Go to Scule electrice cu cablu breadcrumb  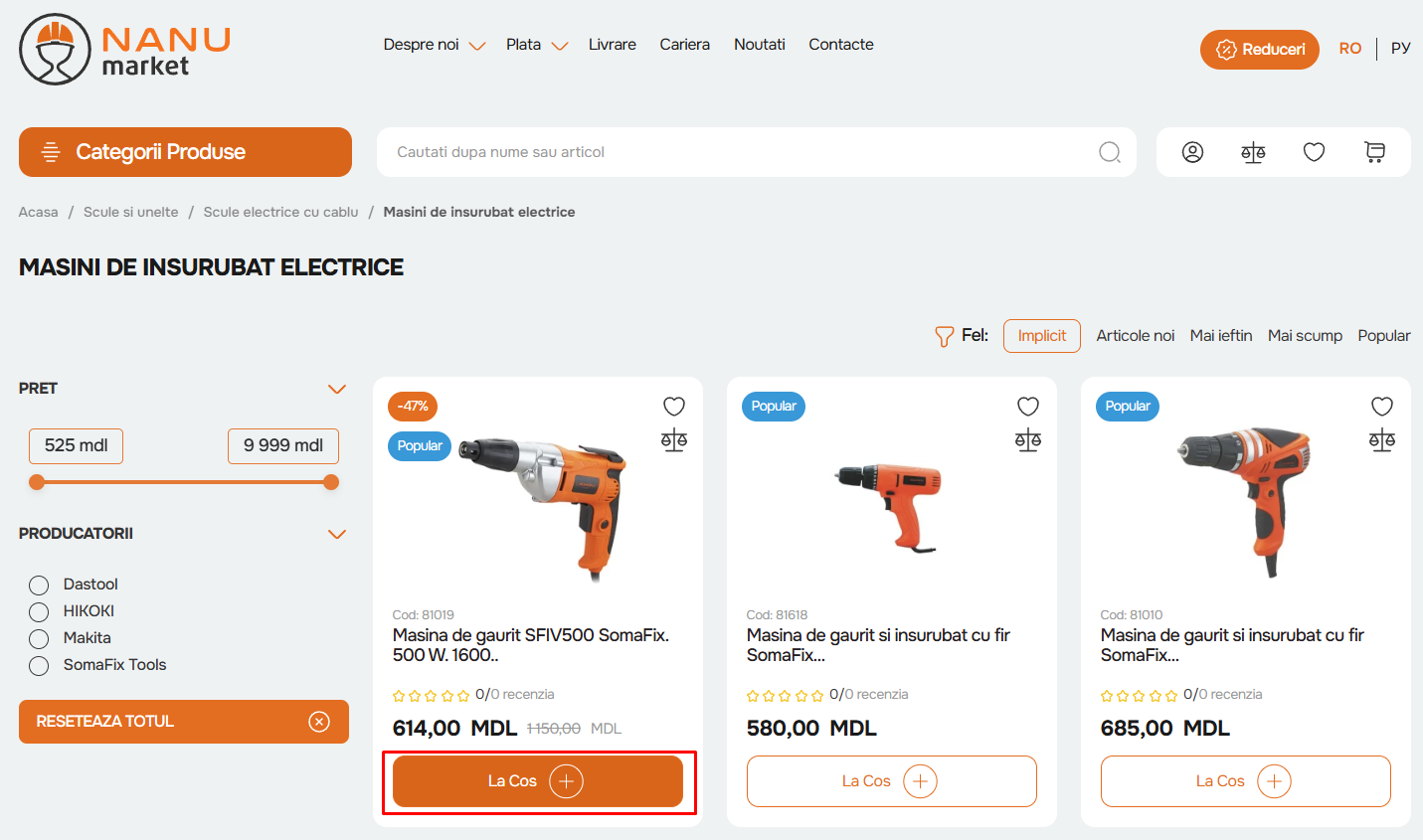[x=281, y=212]
